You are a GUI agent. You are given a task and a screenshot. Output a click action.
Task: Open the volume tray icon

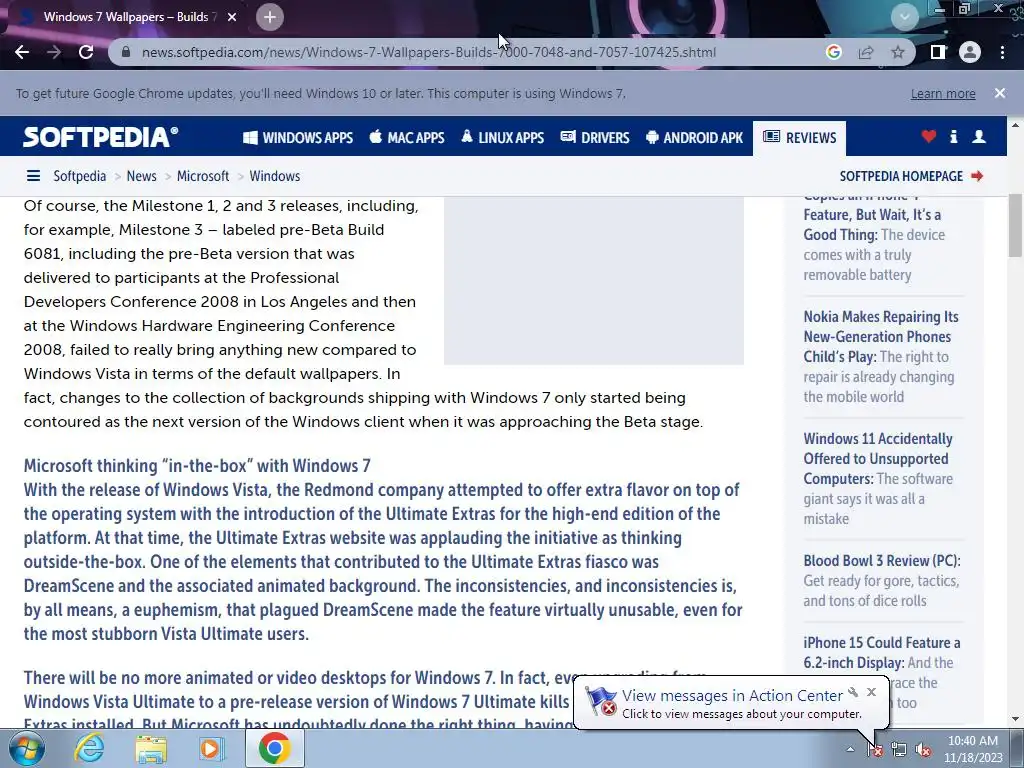(923, 750)
